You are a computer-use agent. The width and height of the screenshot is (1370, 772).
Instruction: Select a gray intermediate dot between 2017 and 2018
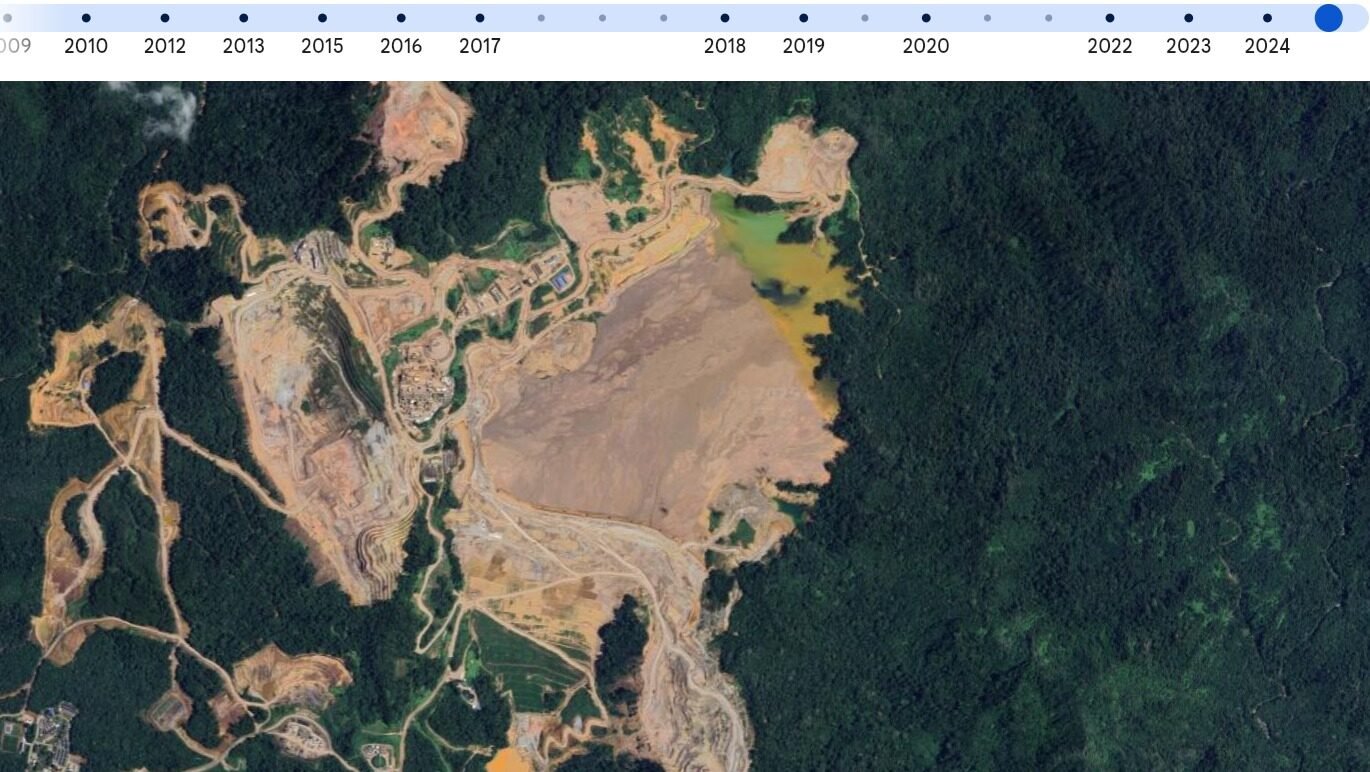[601, 16]
